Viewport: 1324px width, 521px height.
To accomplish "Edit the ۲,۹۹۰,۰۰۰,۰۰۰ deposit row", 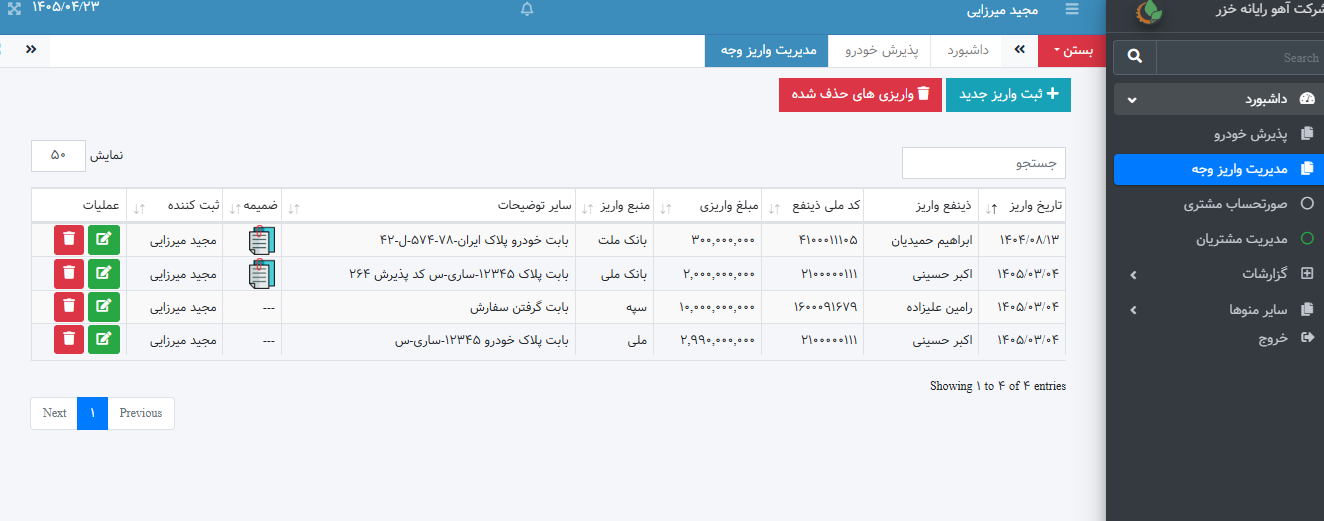I will point(104,340).
